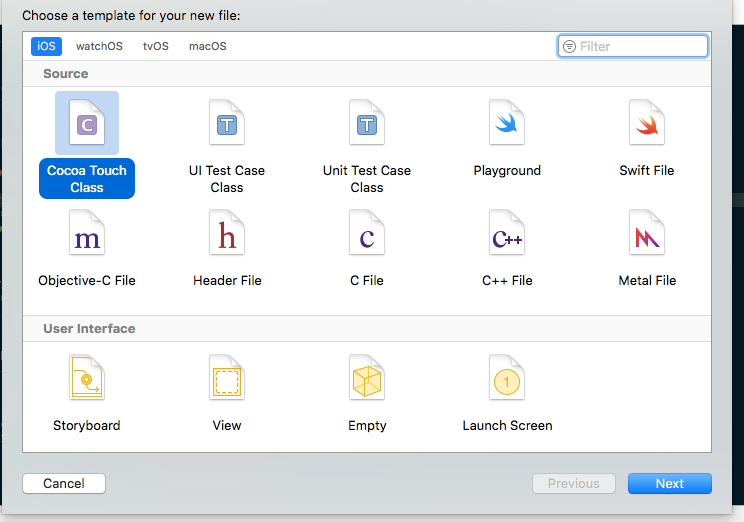Pick the Header File template icon
Screen dimensions: 744x522
point(227,233)
